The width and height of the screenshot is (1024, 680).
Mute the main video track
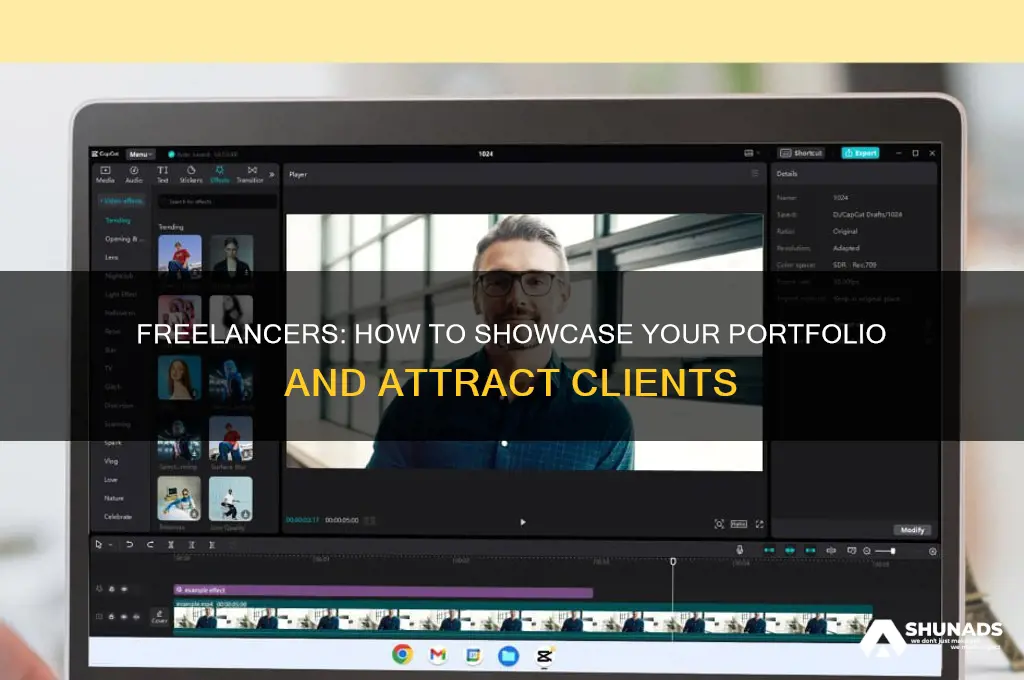tap(136, 617)
